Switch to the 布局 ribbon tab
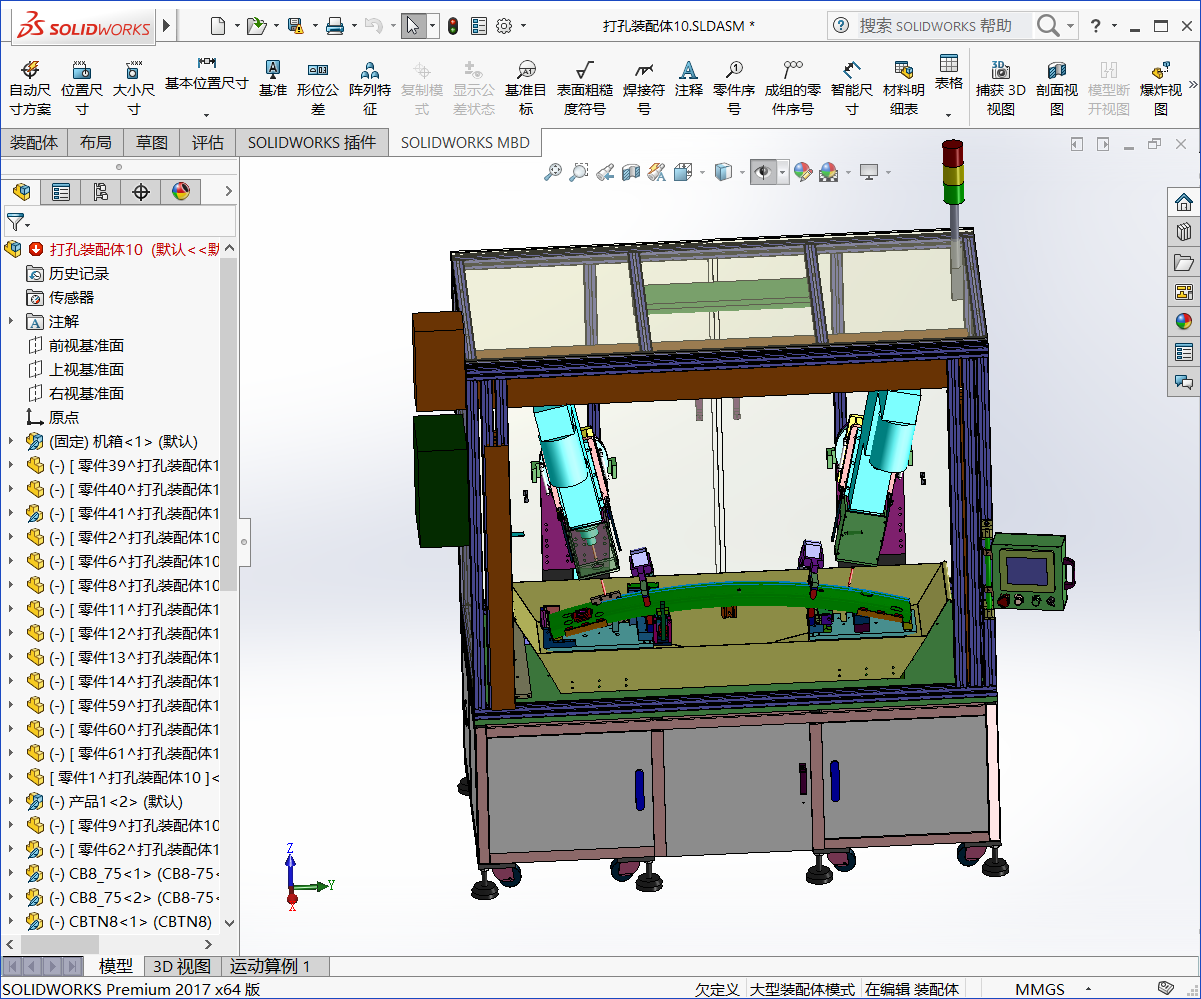Viewport: 1201px width, 999px height. pyautogui.click(x=96, y=143)
